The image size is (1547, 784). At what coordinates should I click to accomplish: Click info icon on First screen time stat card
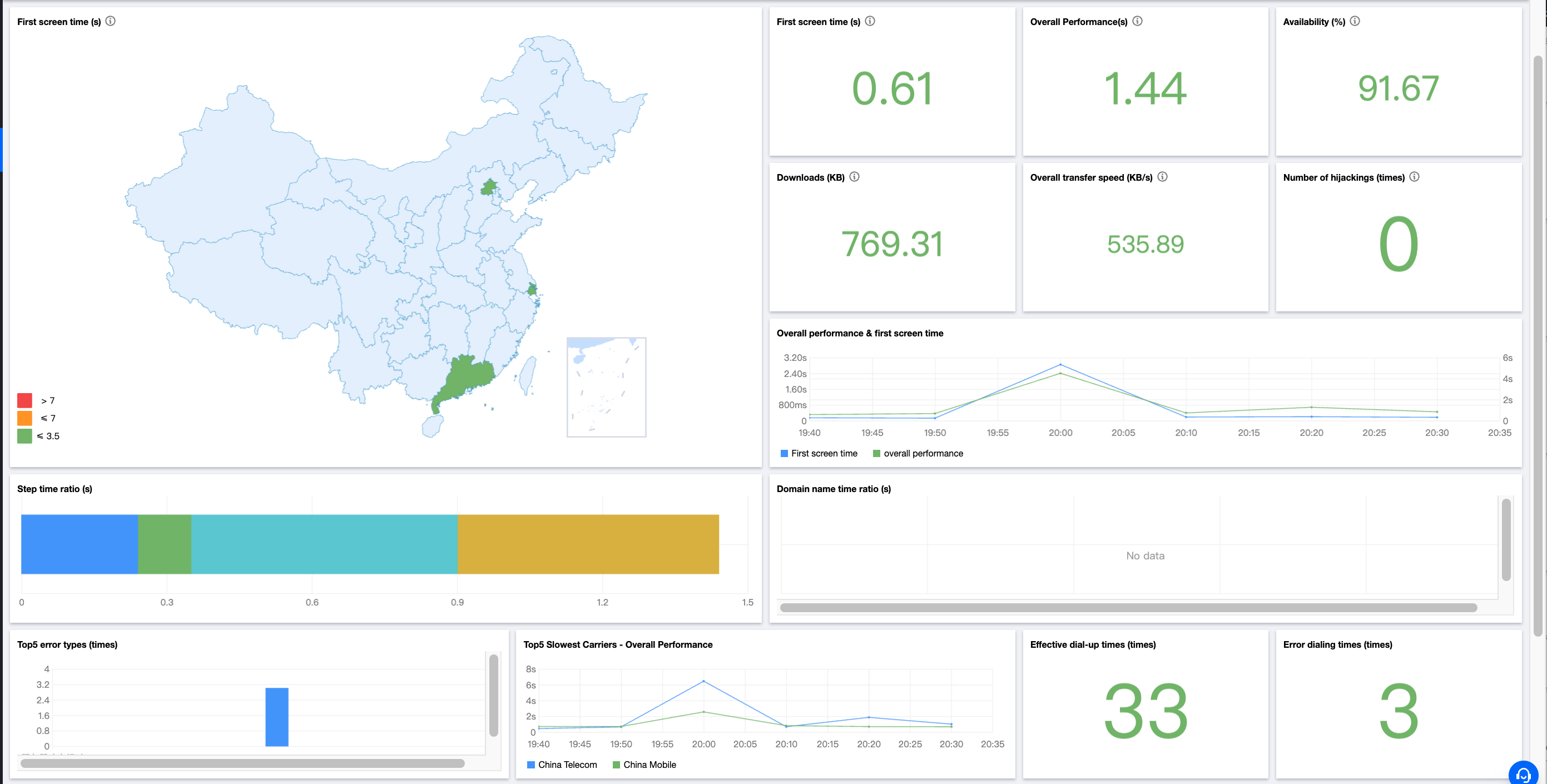tap(870, 21)
